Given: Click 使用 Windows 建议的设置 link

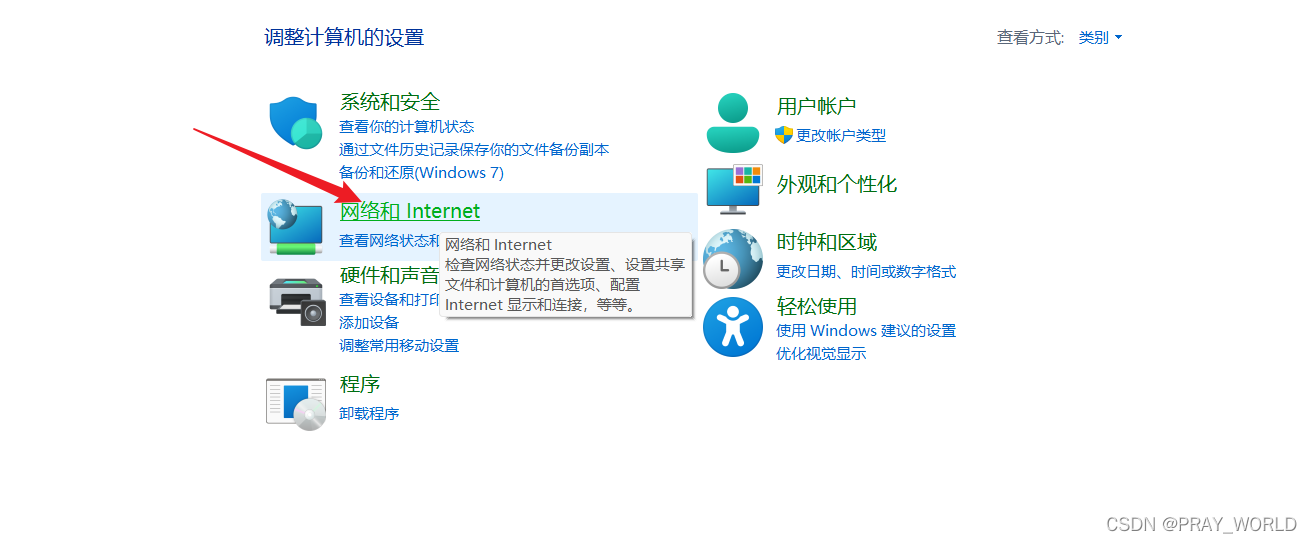Looking at the screenshot, I should (866, 331).
